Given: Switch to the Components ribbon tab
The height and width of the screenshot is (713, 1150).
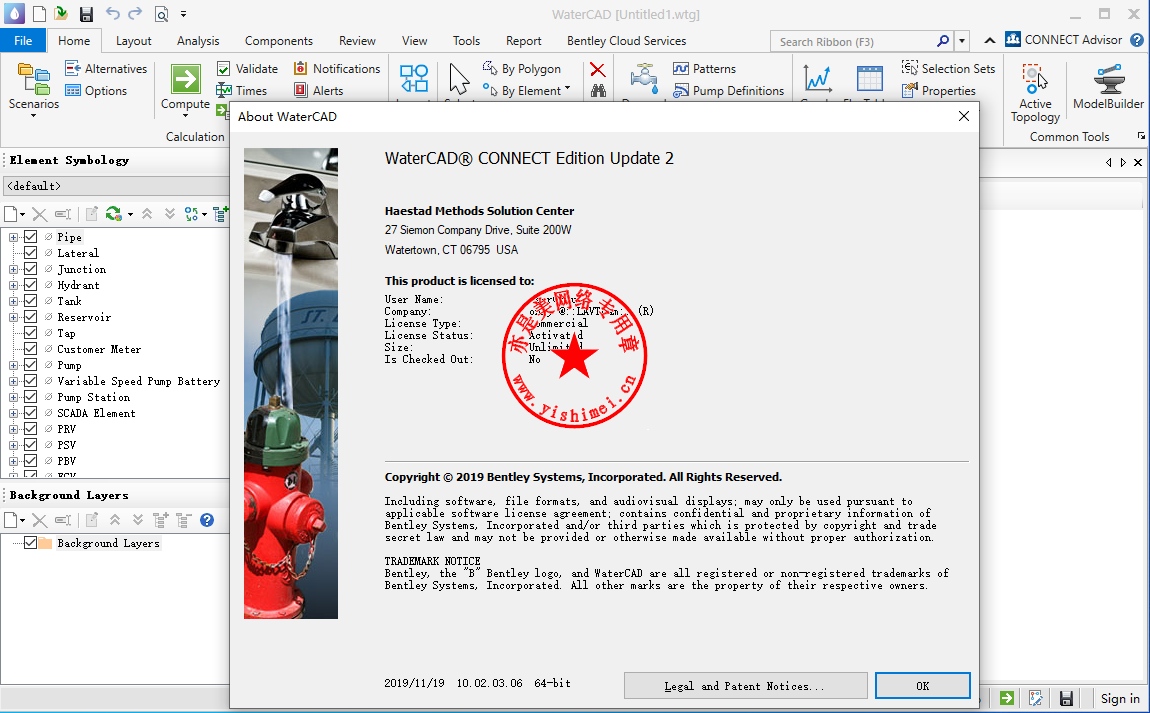Looking at the screenshot, I should point(279,41).
